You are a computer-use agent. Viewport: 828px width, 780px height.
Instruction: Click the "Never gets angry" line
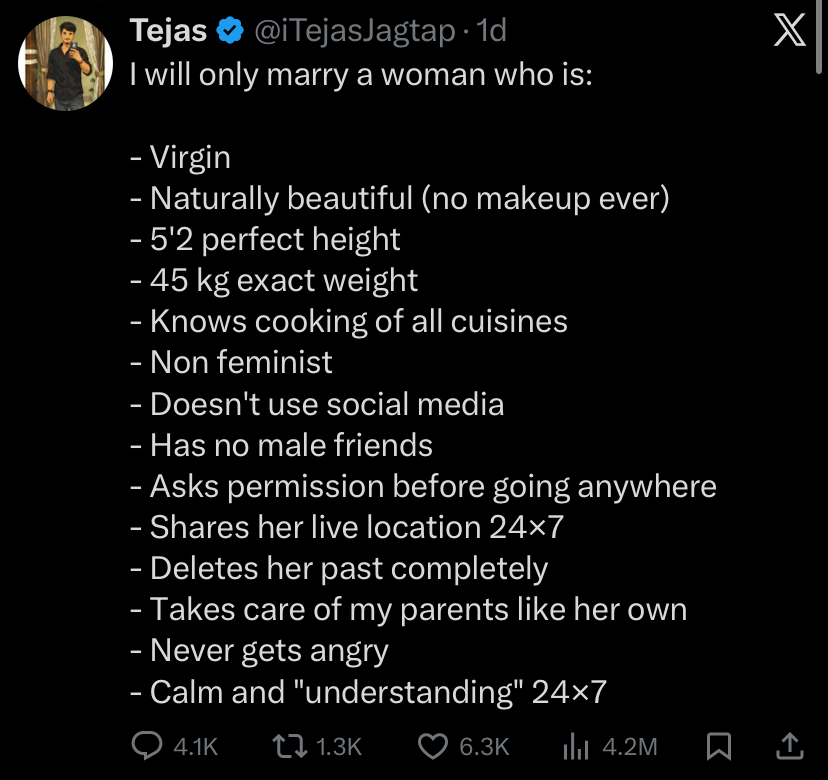tap(268, 650)
